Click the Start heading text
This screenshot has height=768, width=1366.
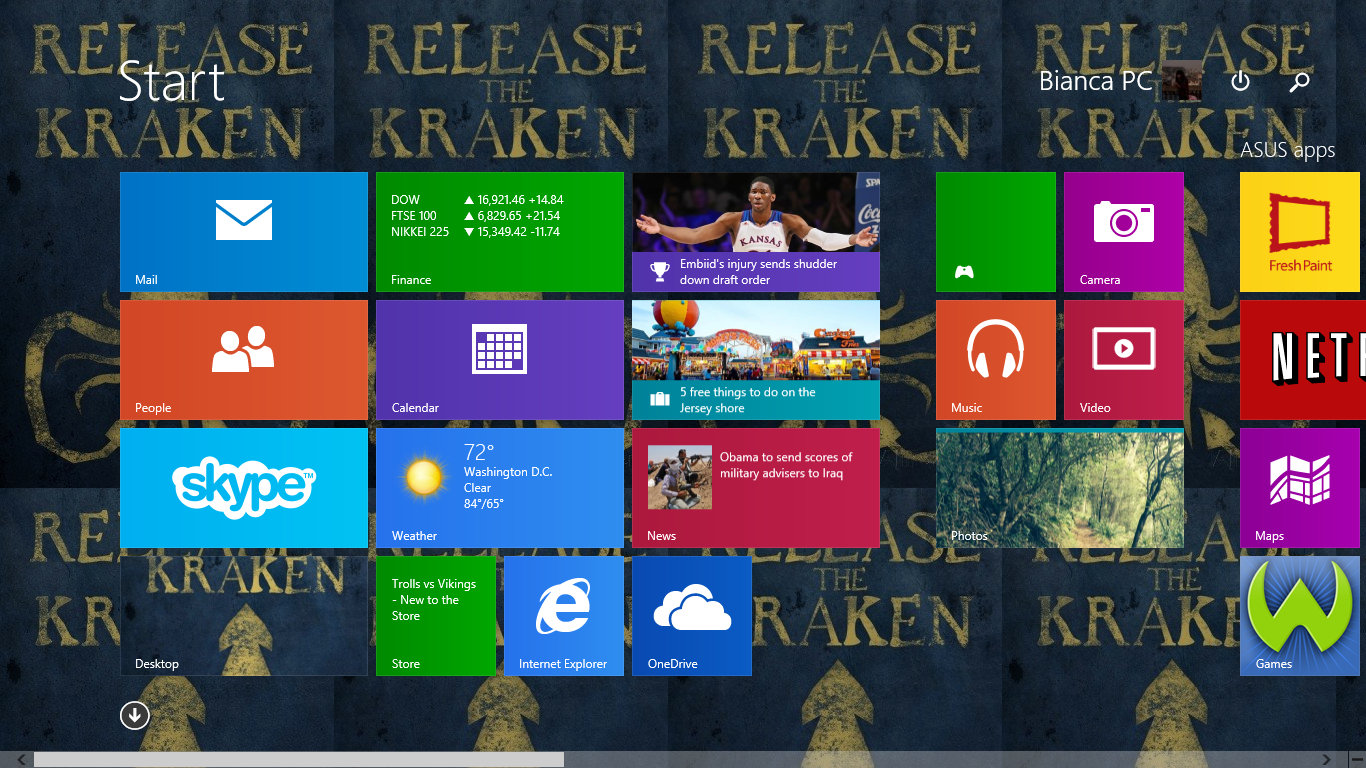coord(172,82)
